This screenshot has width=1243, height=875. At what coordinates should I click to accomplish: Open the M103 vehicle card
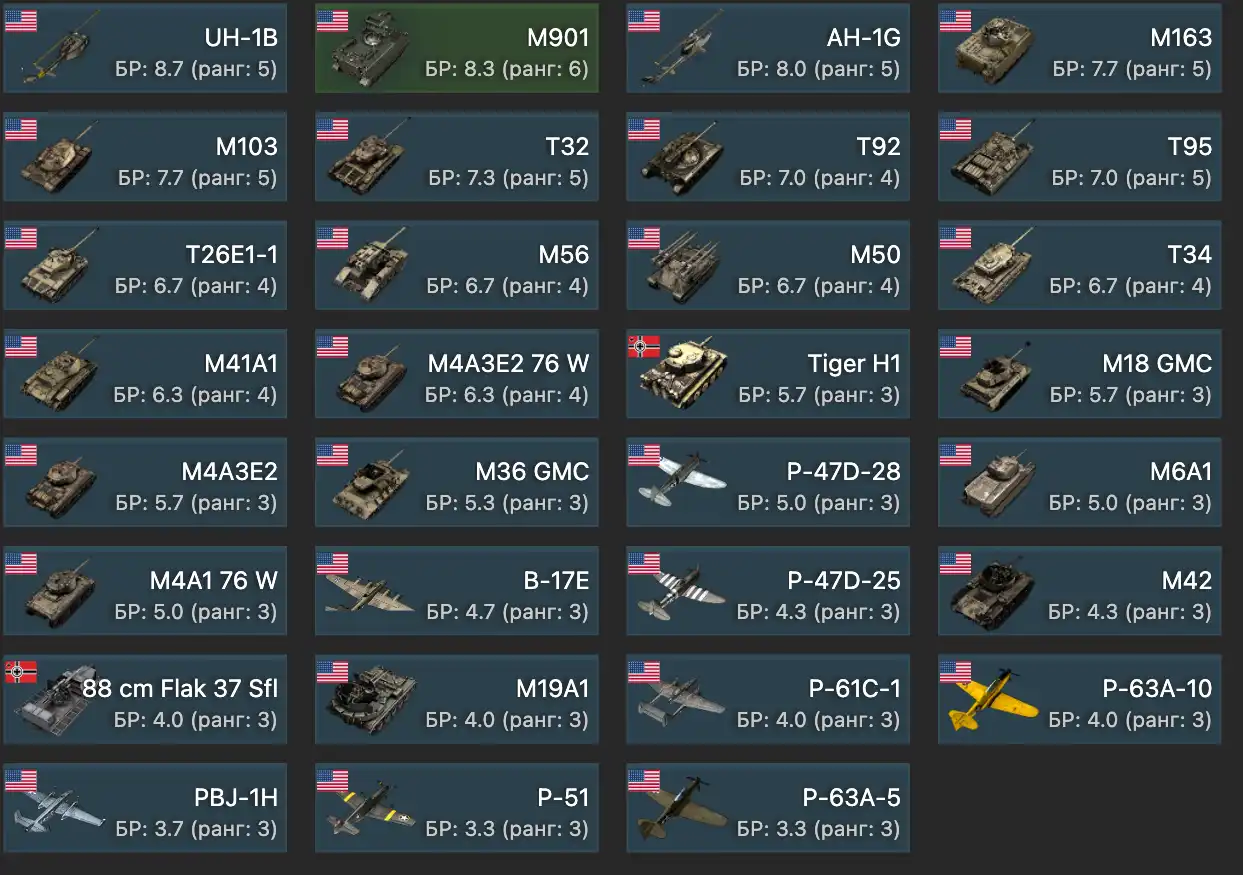[145, 156]
